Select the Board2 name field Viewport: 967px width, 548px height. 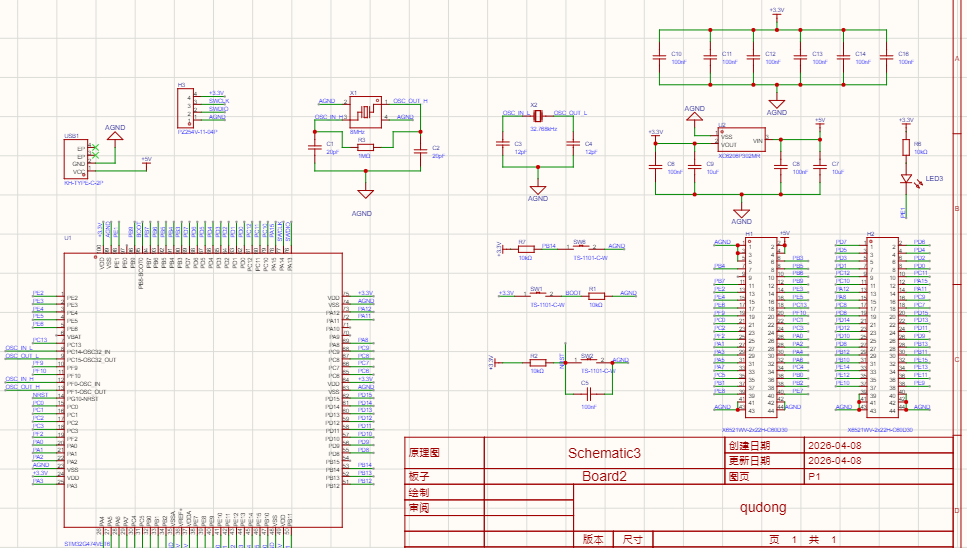[603, 477]
